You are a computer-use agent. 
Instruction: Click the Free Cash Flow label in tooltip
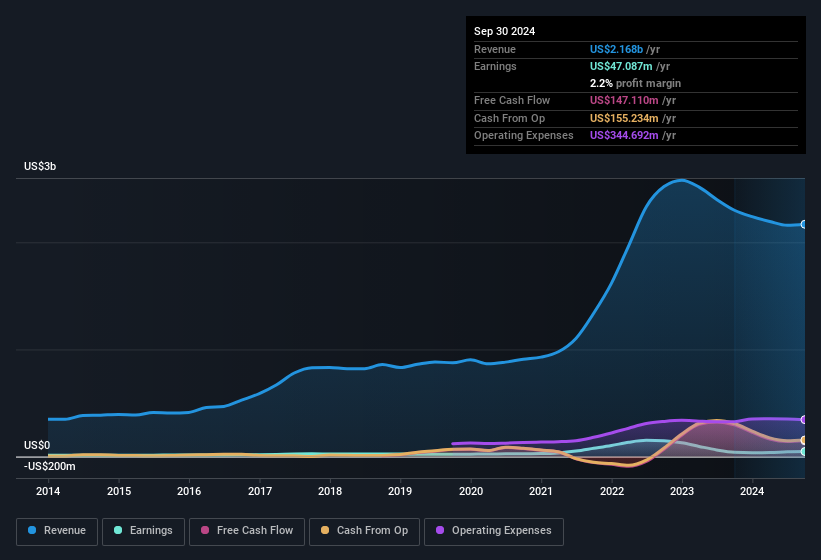(x=512, y=100)
